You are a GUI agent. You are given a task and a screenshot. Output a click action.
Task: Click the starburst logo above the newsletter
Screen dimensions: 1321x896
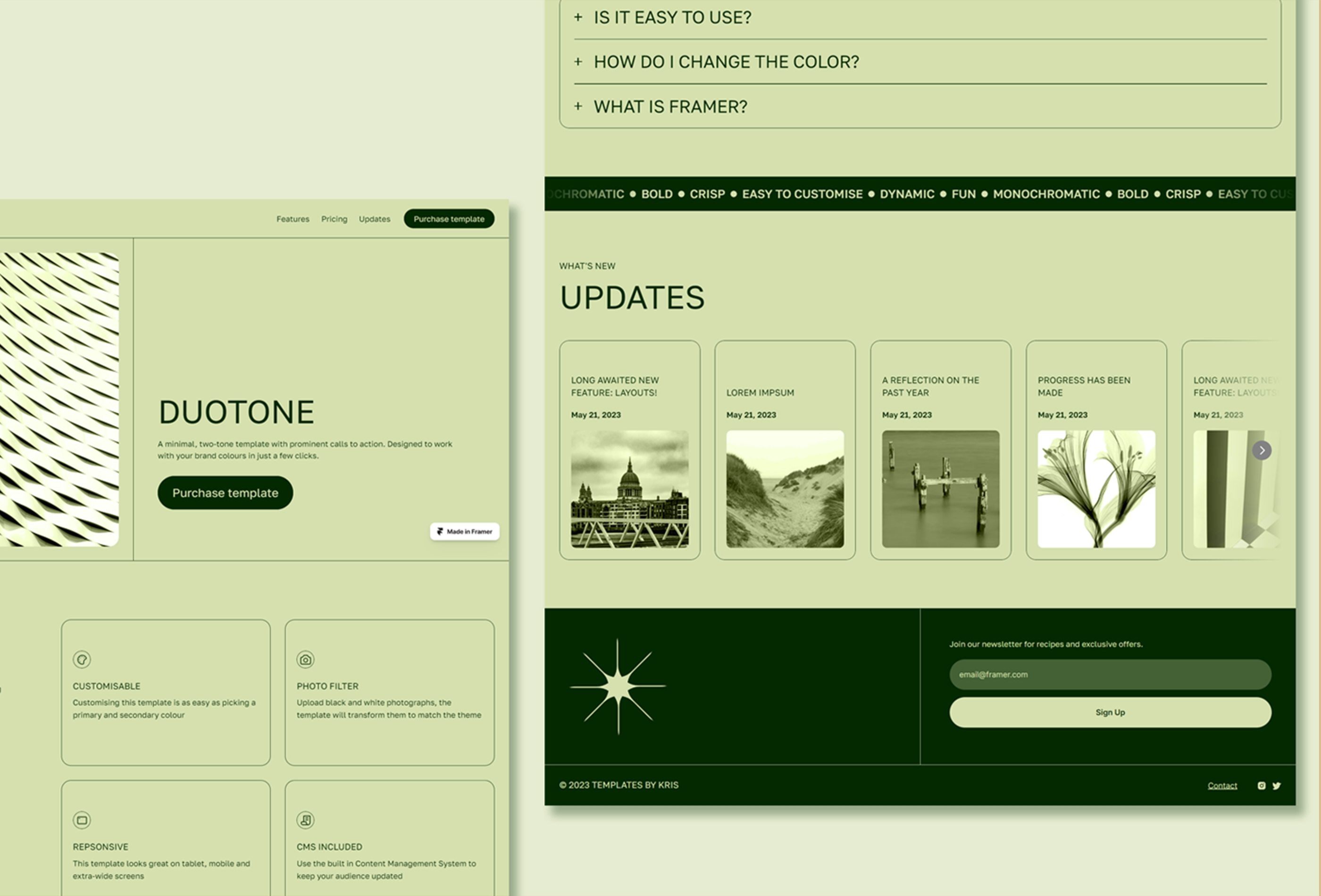[x=618, y=688]
